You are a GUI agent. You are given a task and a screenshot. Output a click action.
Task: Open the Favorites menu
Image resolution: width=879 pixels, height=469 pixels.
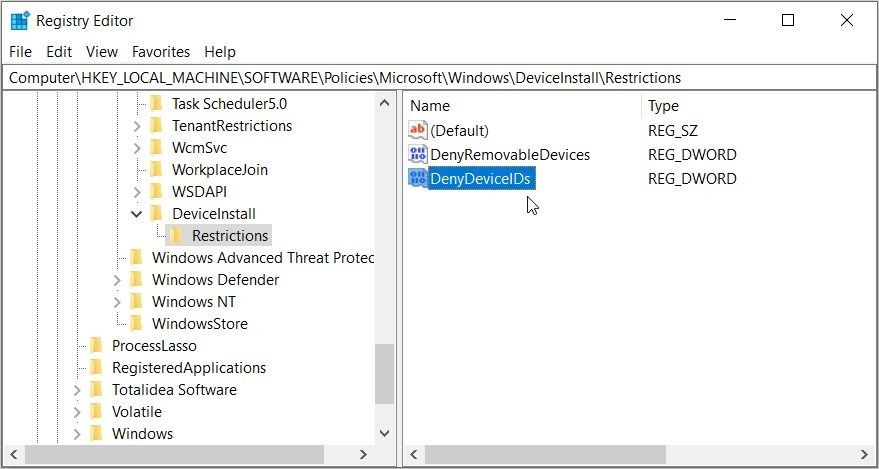pos(161,52)
